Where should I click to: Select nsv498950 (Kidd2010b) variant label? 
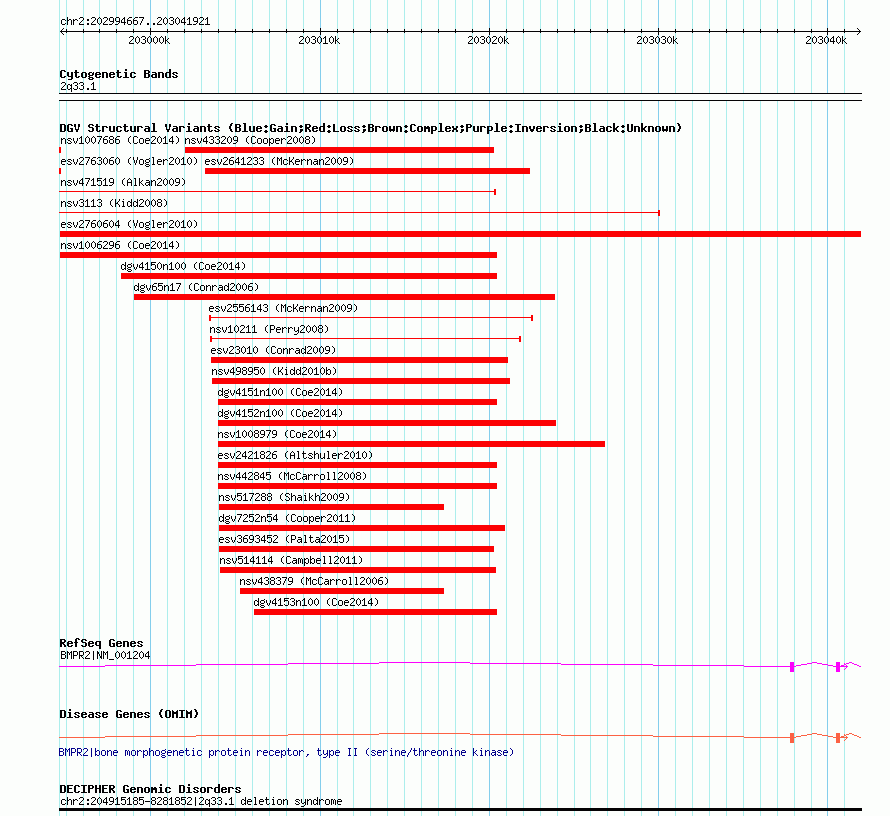[x=274, y=371]
